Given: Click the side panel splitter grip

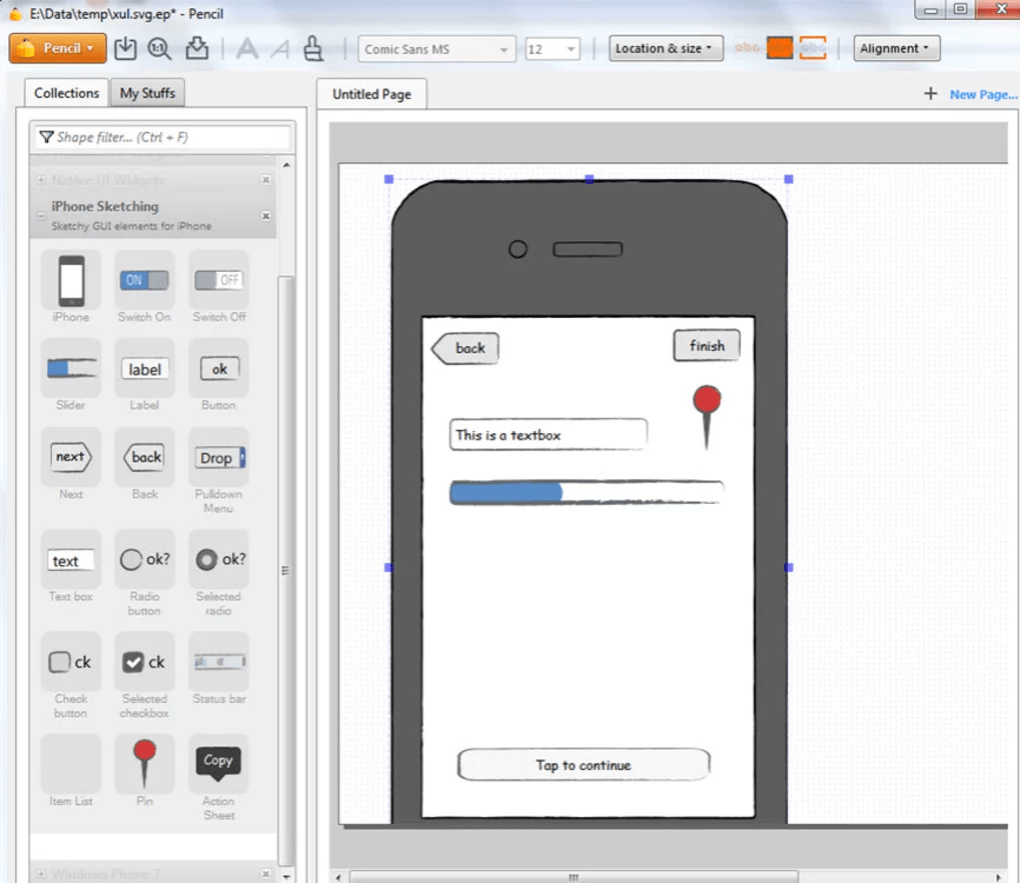Looking at the screenshot, I should point(285,571).
